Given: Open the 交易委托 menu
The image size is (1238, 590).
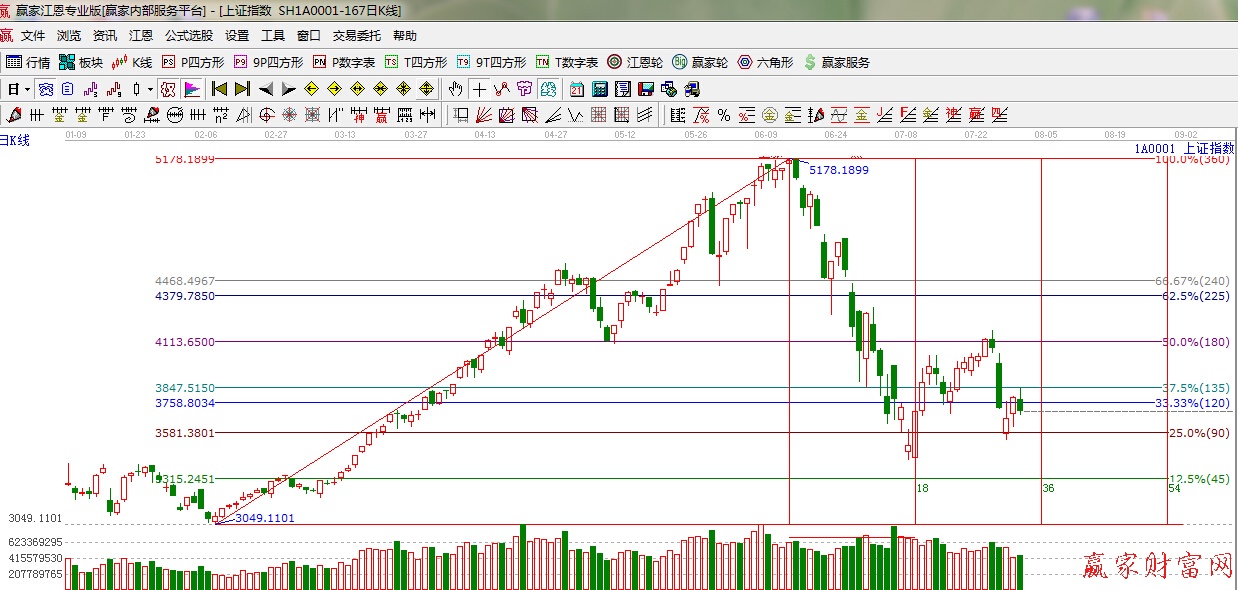Looking at the screenshot, I should (x=357, y=36).
